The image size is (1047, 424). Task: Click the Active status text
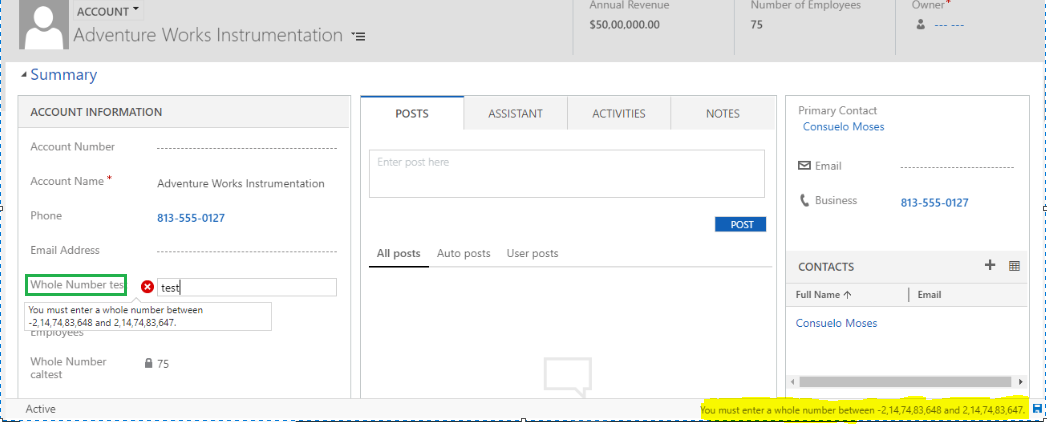(41, 409)
